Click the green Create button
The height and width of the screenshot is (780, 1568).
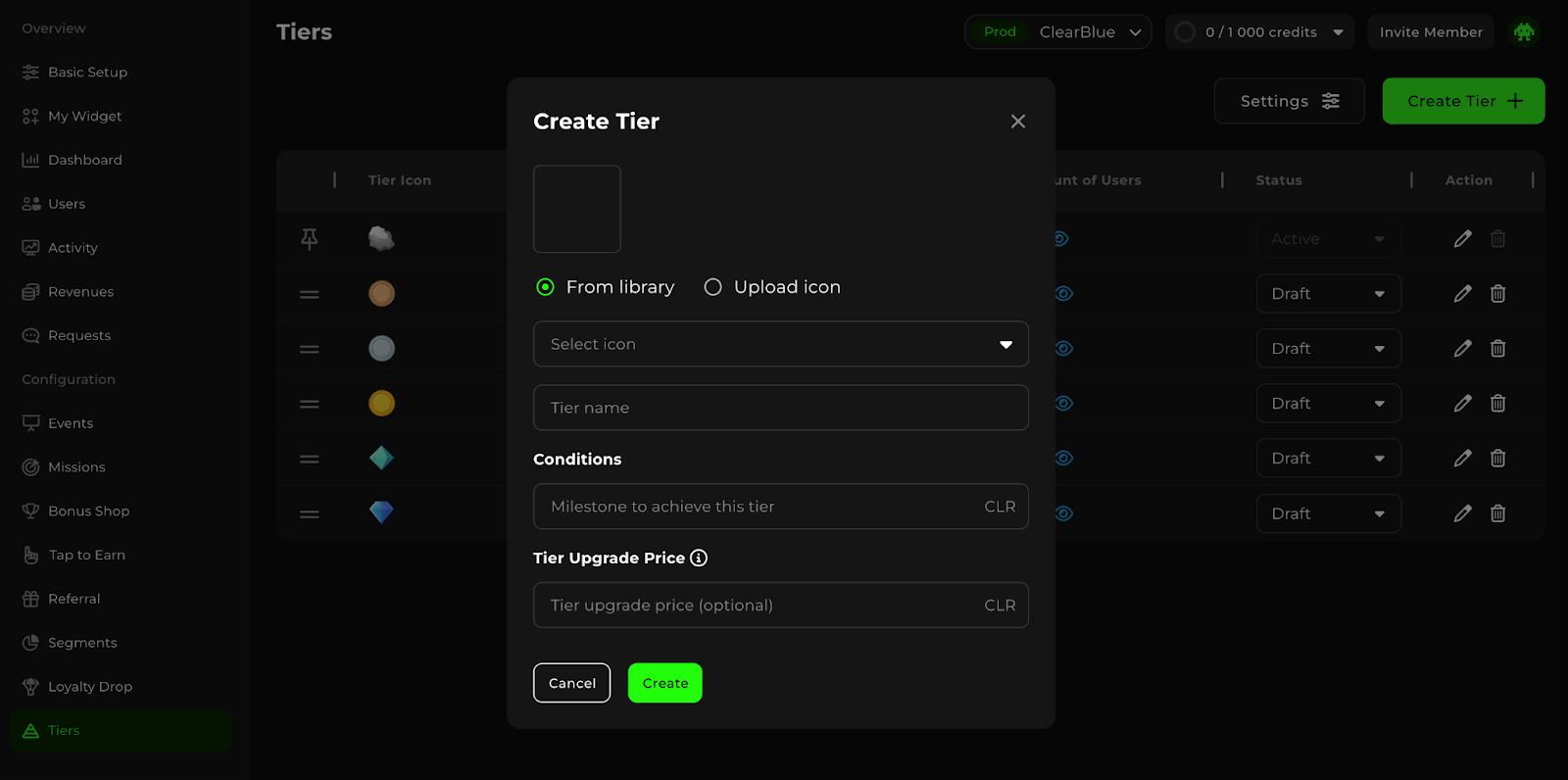(x=664, y=683)
